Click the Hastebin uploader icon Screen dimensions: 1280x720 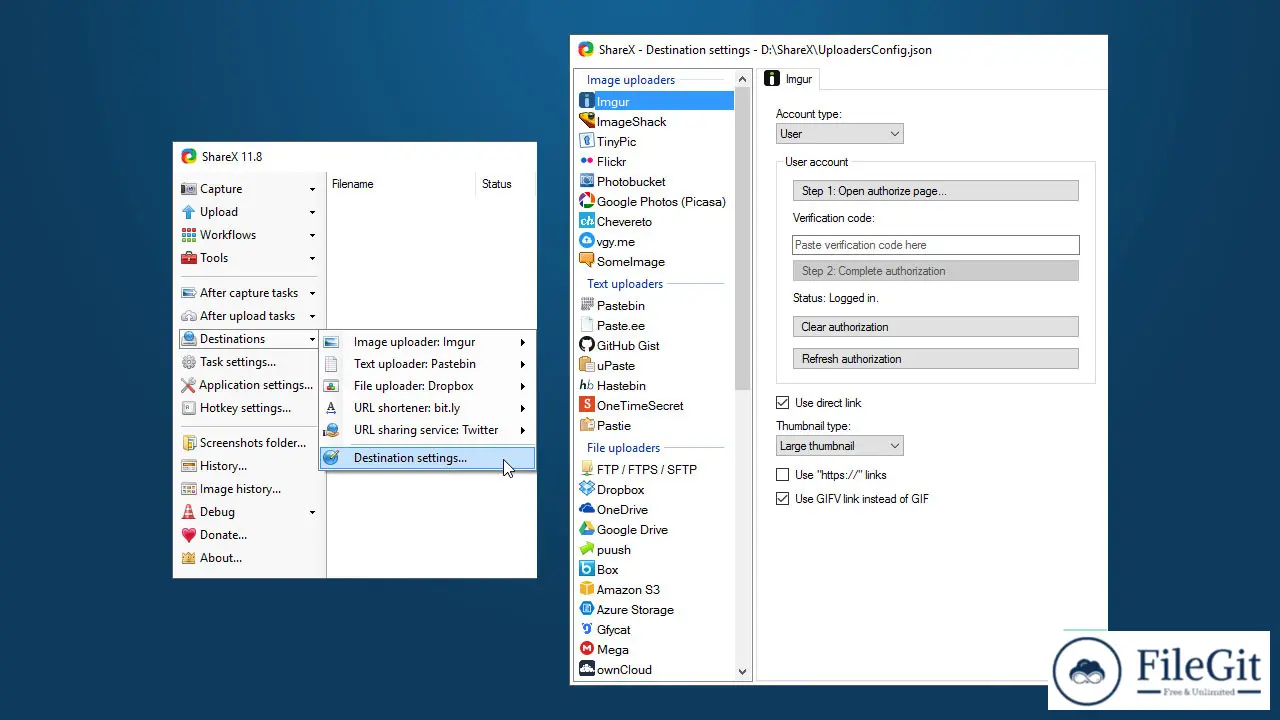point(587,385)
